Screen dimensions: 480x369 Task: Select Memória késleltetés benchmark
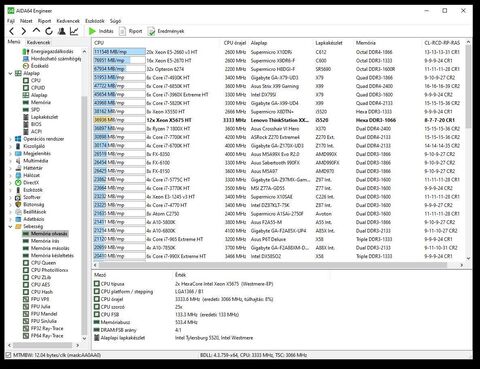pos(52,256)
